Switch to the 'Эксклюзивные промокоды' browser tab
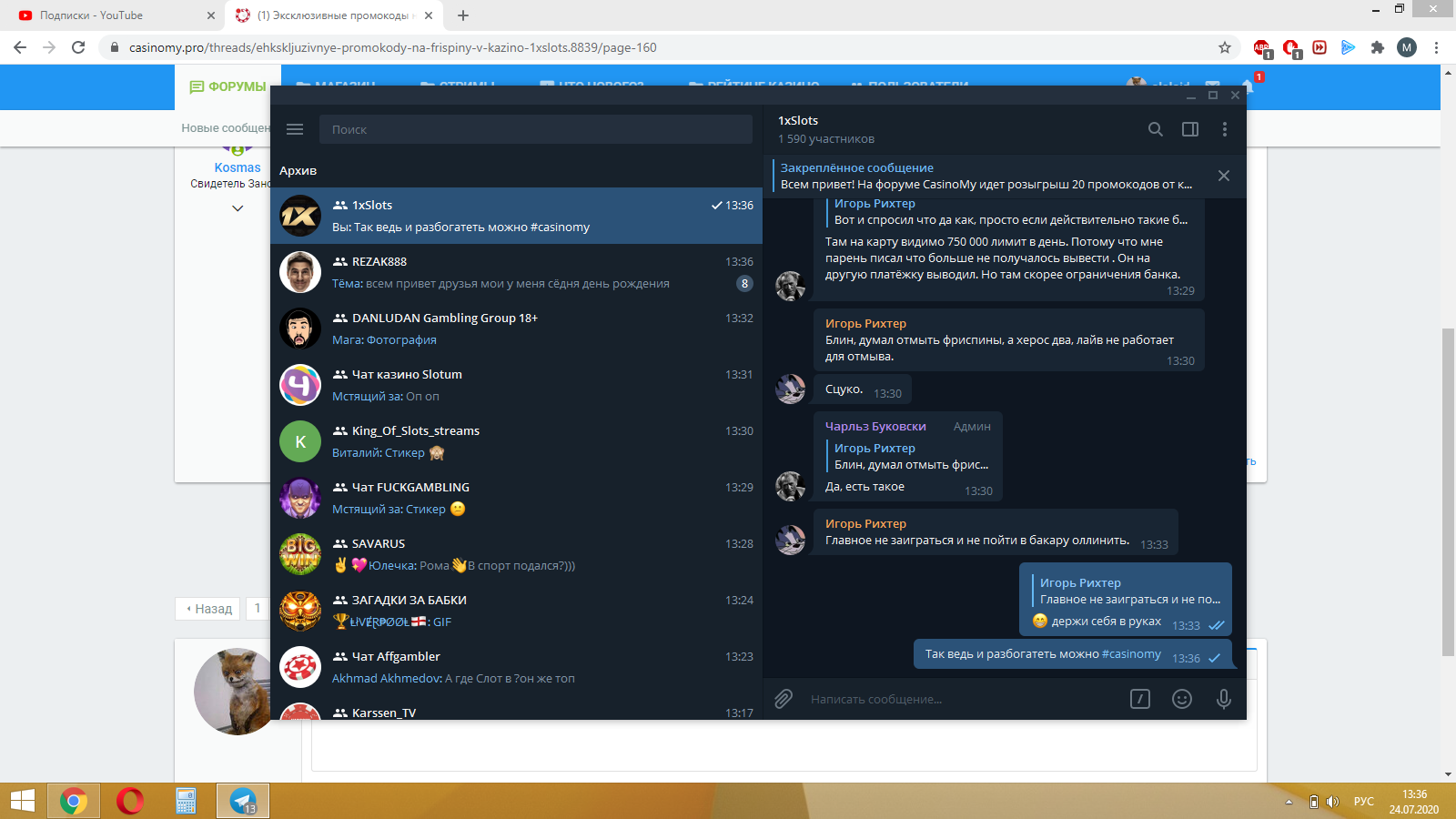 click(334, 15)
